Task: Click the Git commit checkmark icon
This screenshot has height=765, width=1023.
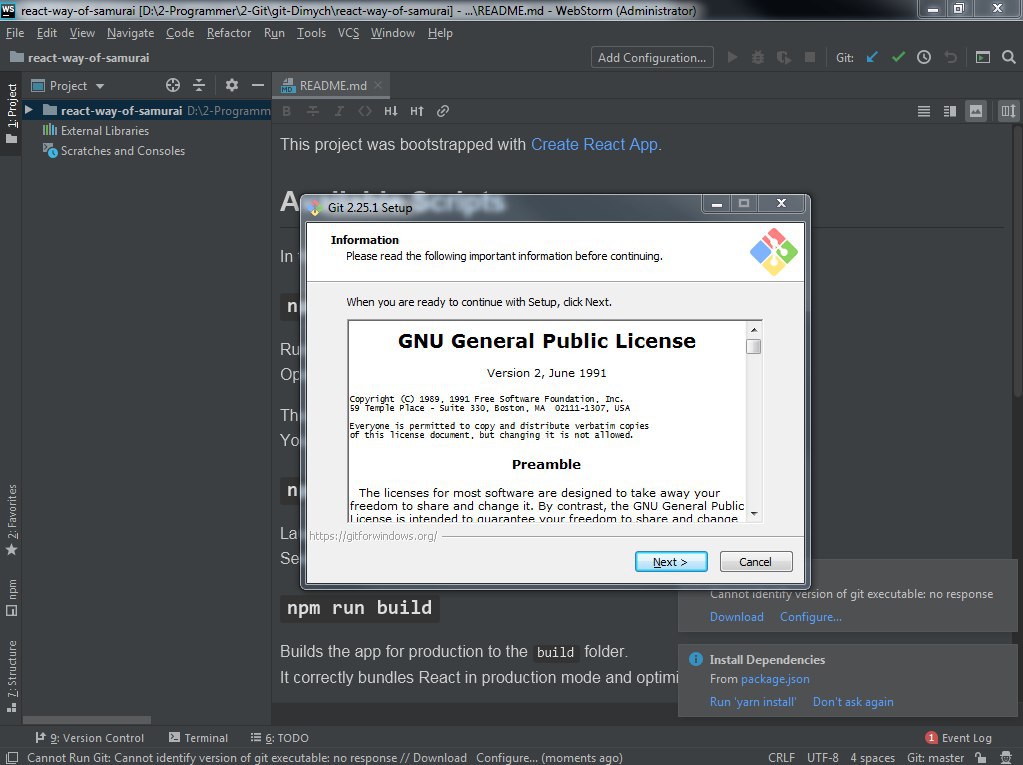Action: (898, 57)
